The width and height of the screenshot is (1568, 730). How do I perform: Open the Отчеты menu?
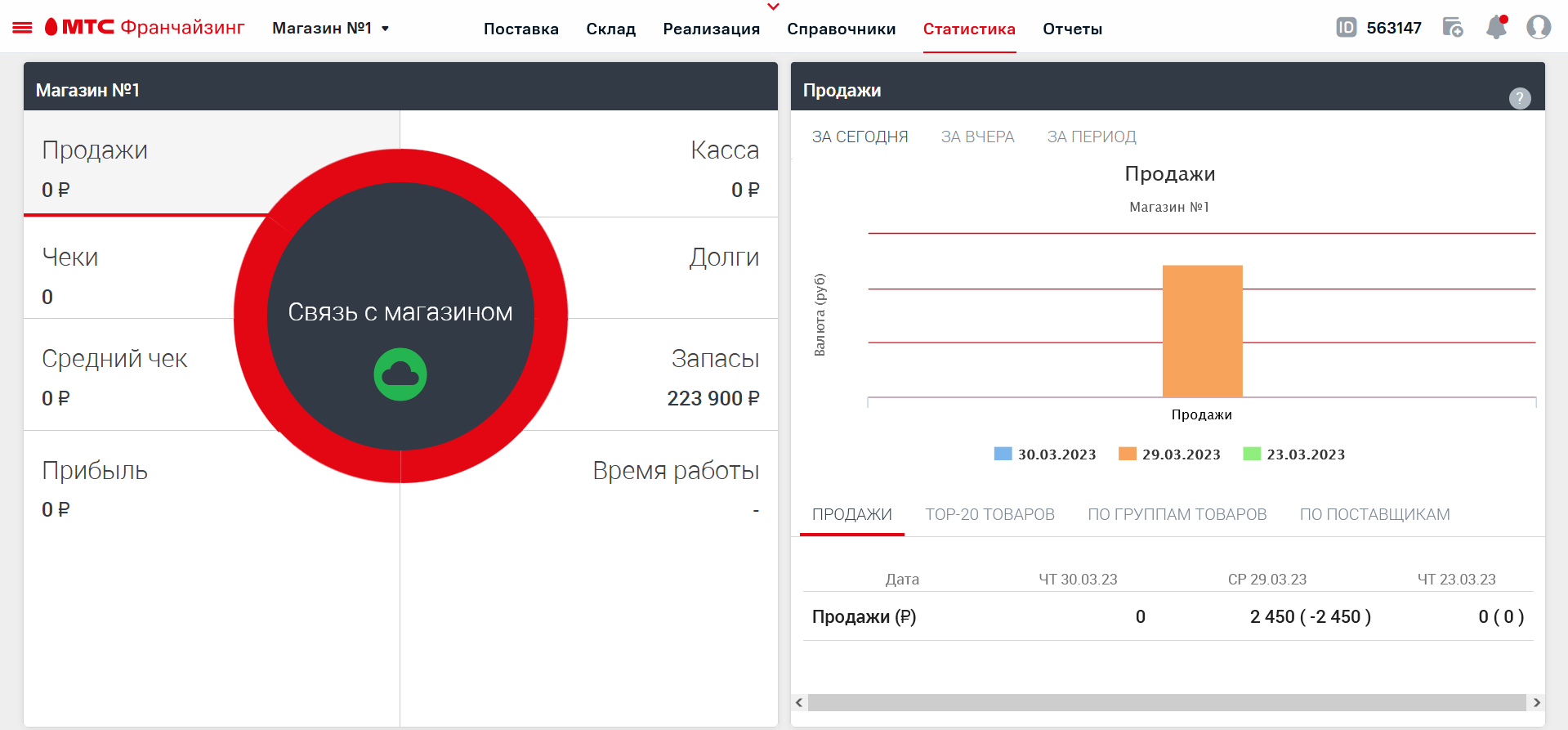click(x=1073, y=29)
